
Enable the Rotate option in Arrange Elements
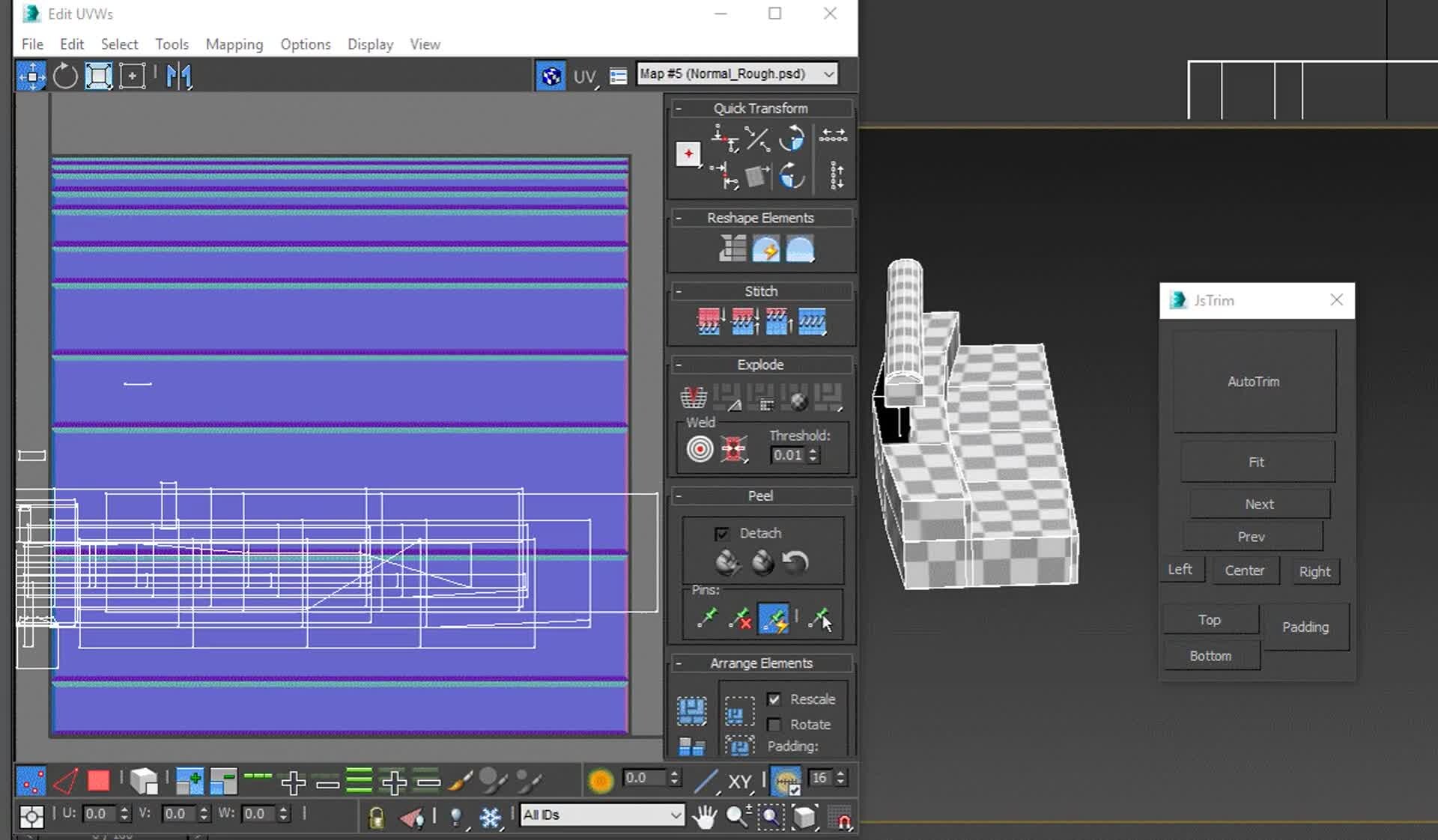[775, 724]
